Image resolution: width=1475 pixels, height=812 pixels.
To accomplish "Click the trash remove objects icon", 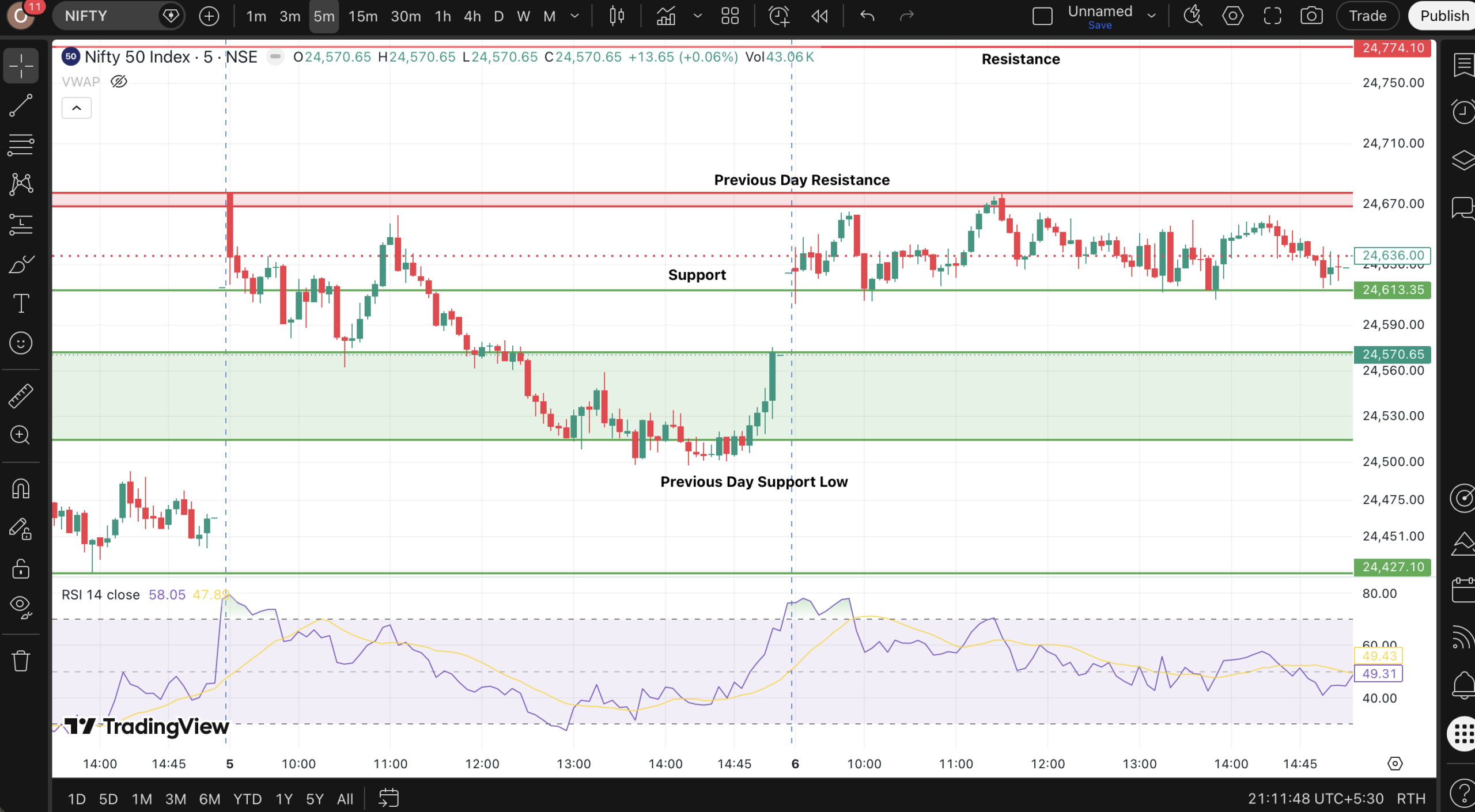I will click(x=21, y=661).
